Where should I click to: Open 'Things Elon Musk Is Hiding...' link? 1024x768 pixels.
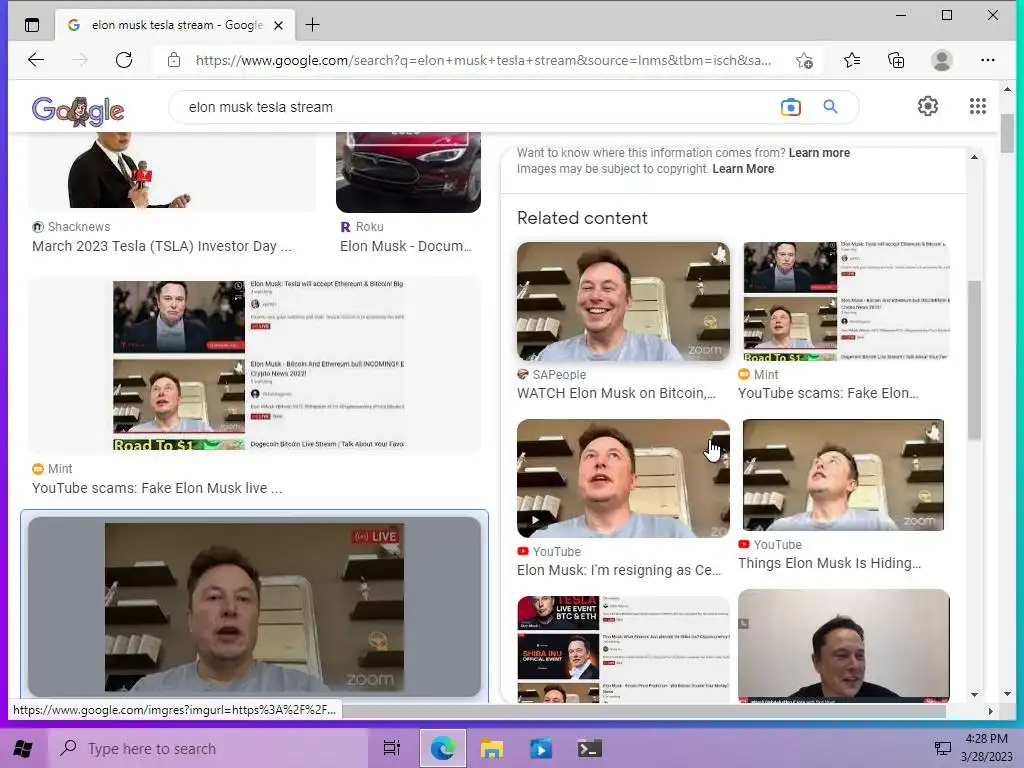point(829,563)
